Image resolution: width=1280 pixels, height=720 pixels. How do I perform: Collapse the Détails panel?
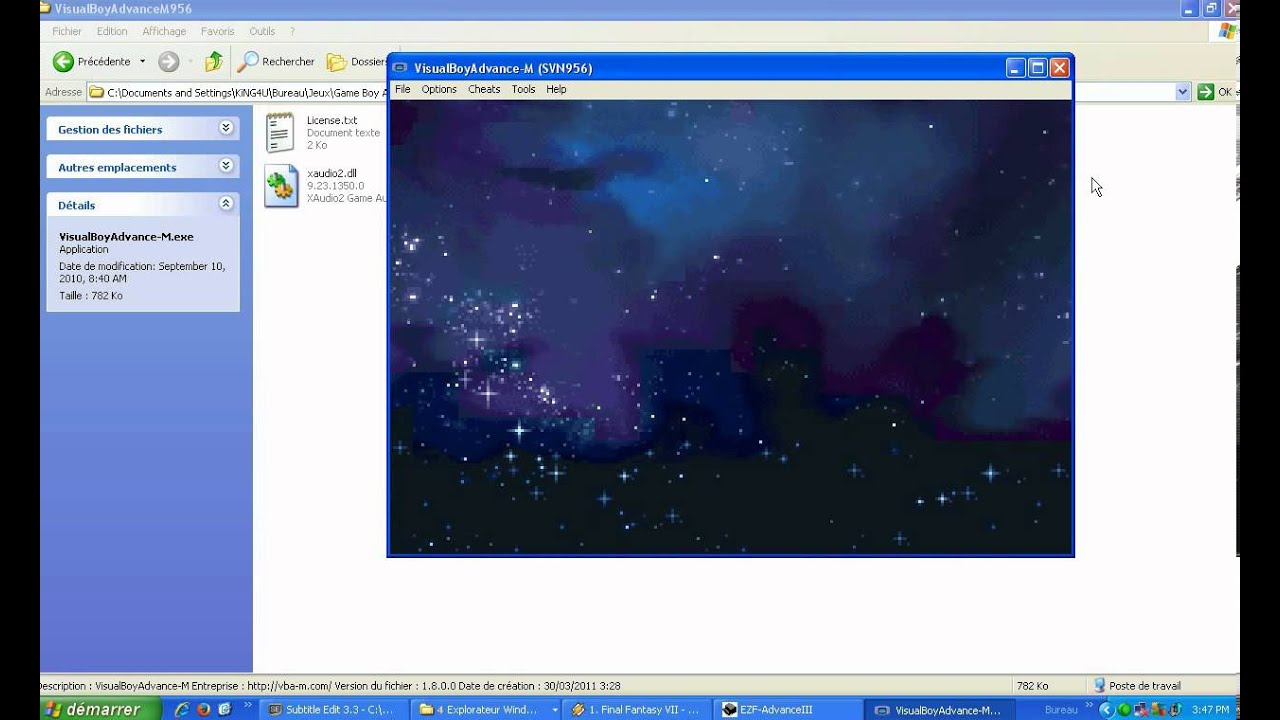(x=226, y=204)
